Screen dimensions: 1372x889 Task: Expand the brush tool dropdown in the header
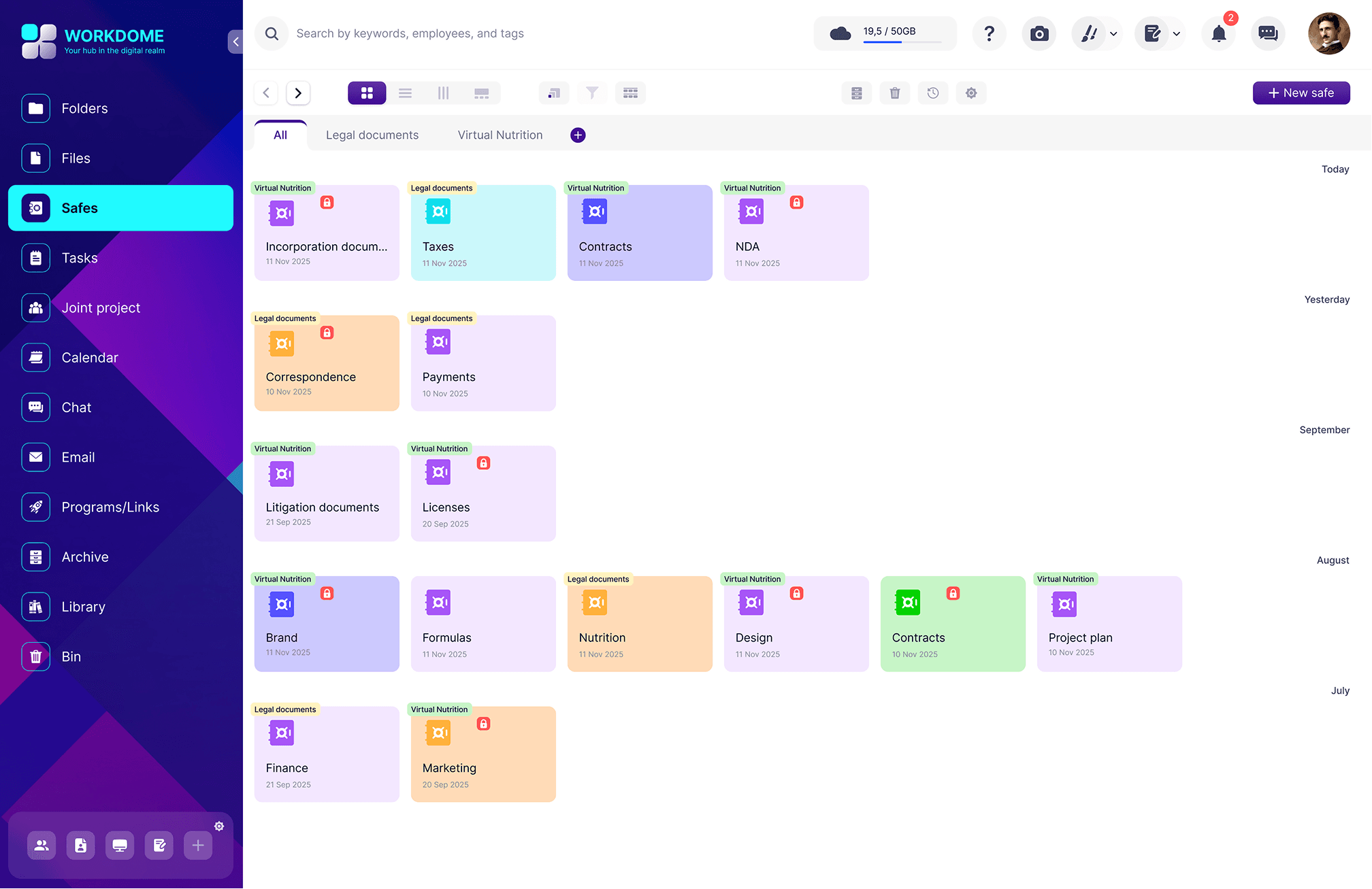pos(1113,33)
